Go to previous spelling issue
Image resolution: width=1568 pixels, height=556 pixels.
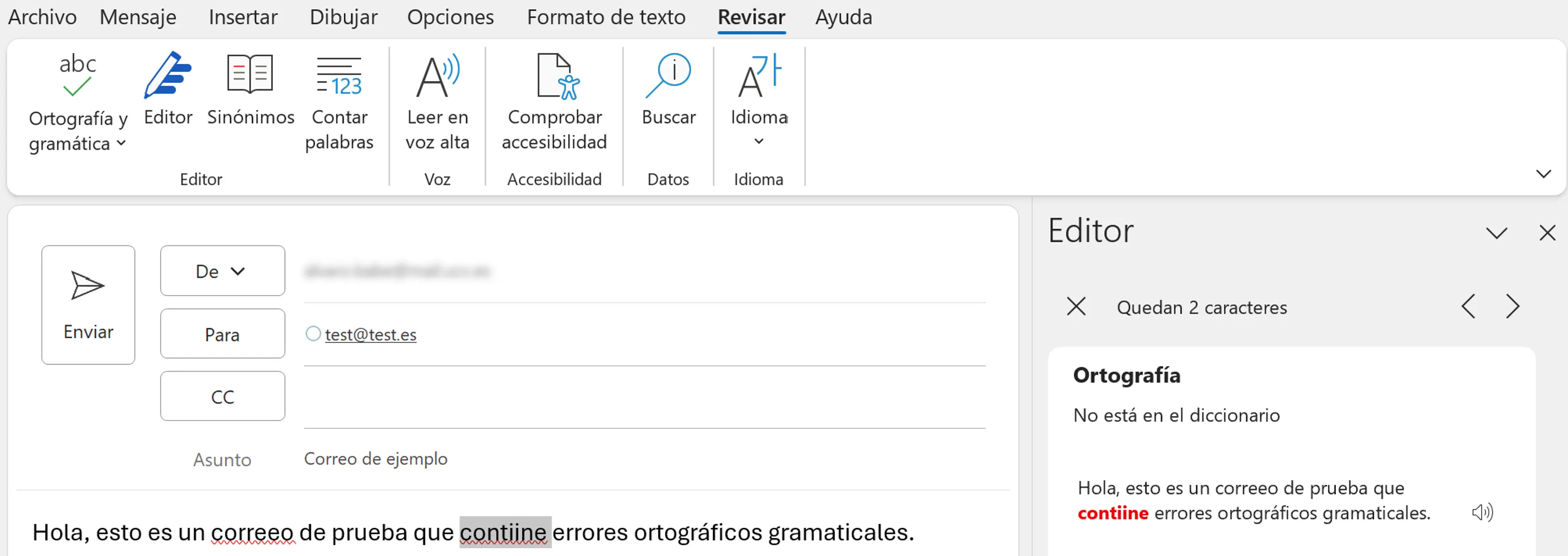(x=1468, y=306)
